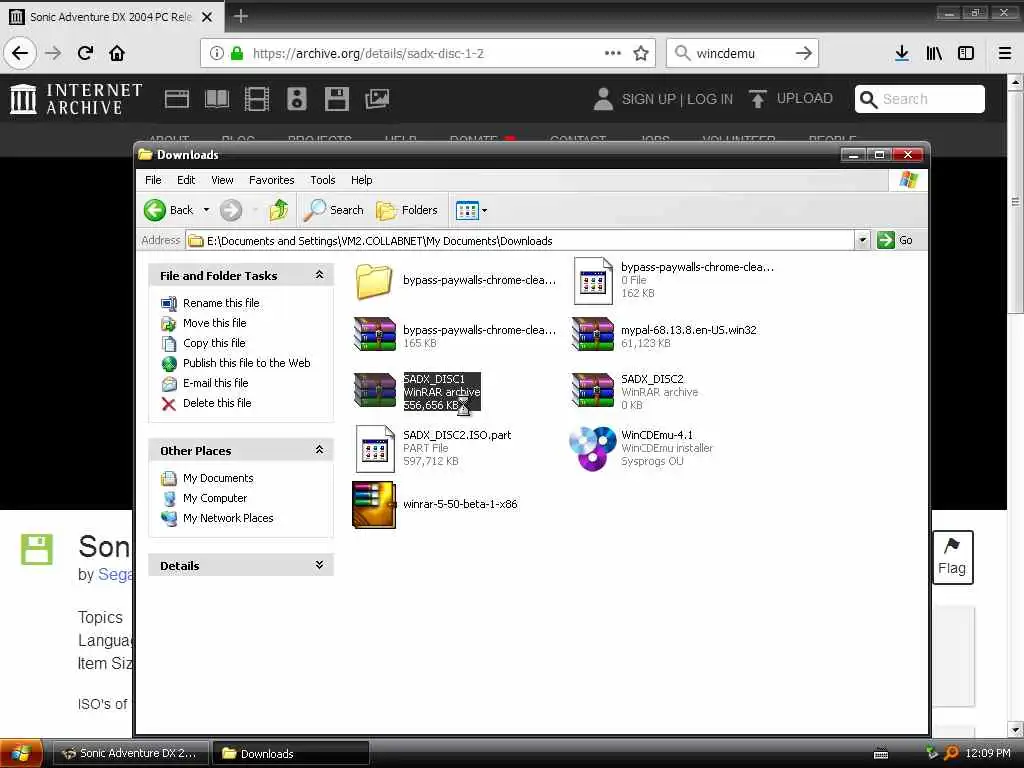Open the Internet Archive images icon
This screenshot has width=1024, height=768.
click(377, 99)
